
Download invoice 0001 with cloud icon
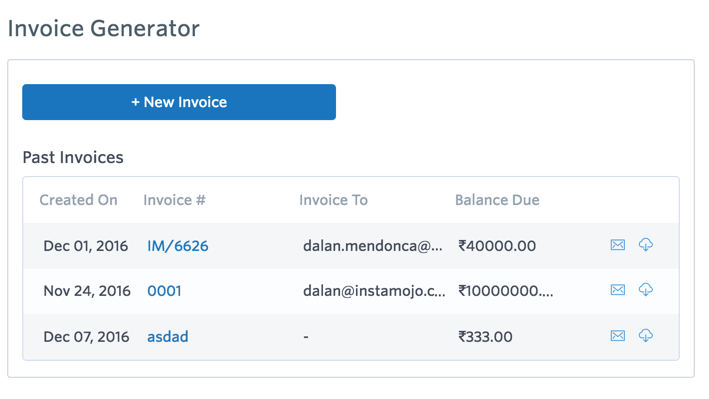coord(646,290)
